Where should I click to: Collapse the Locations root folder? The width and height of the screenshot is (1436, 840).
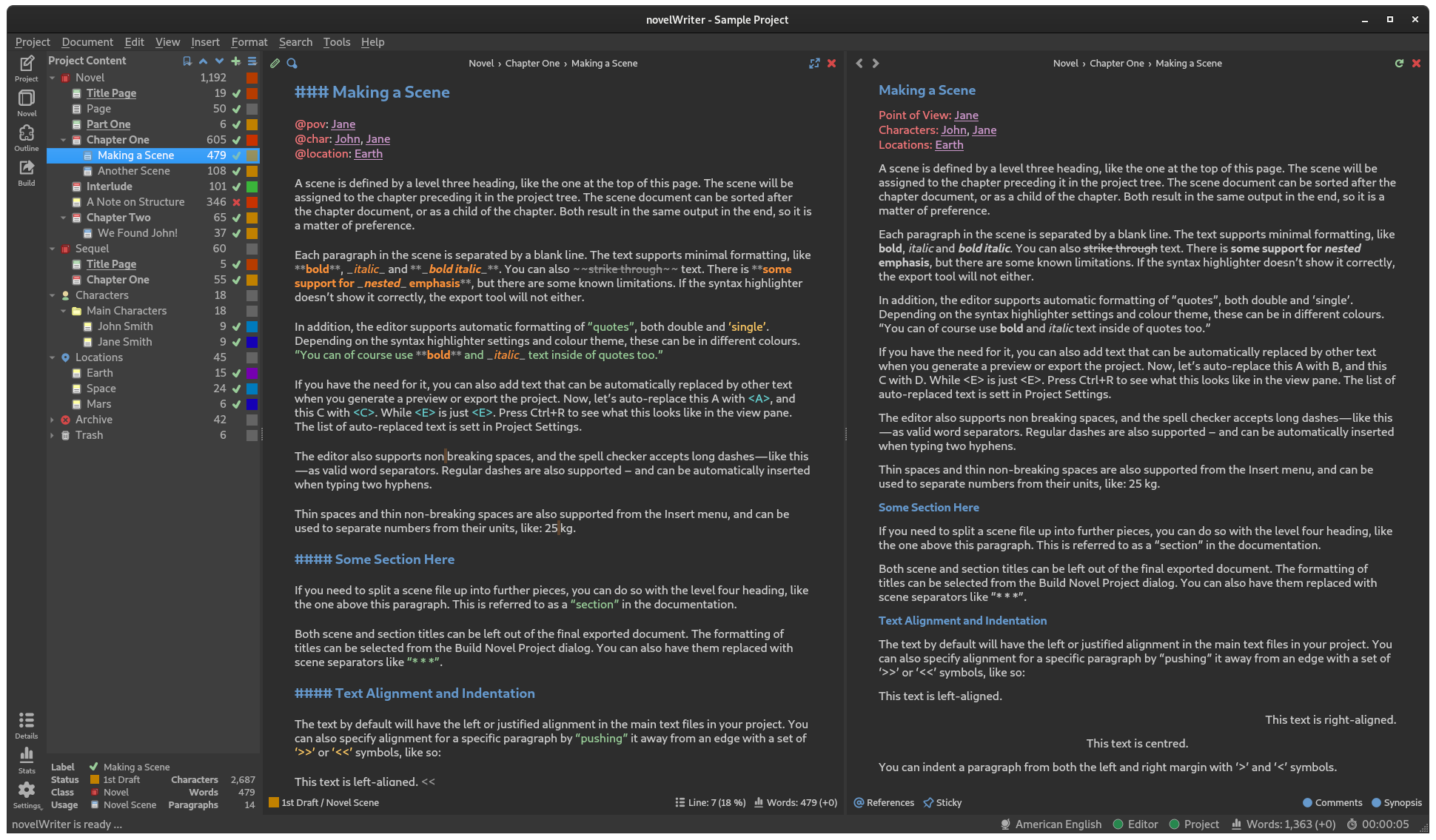53,357
